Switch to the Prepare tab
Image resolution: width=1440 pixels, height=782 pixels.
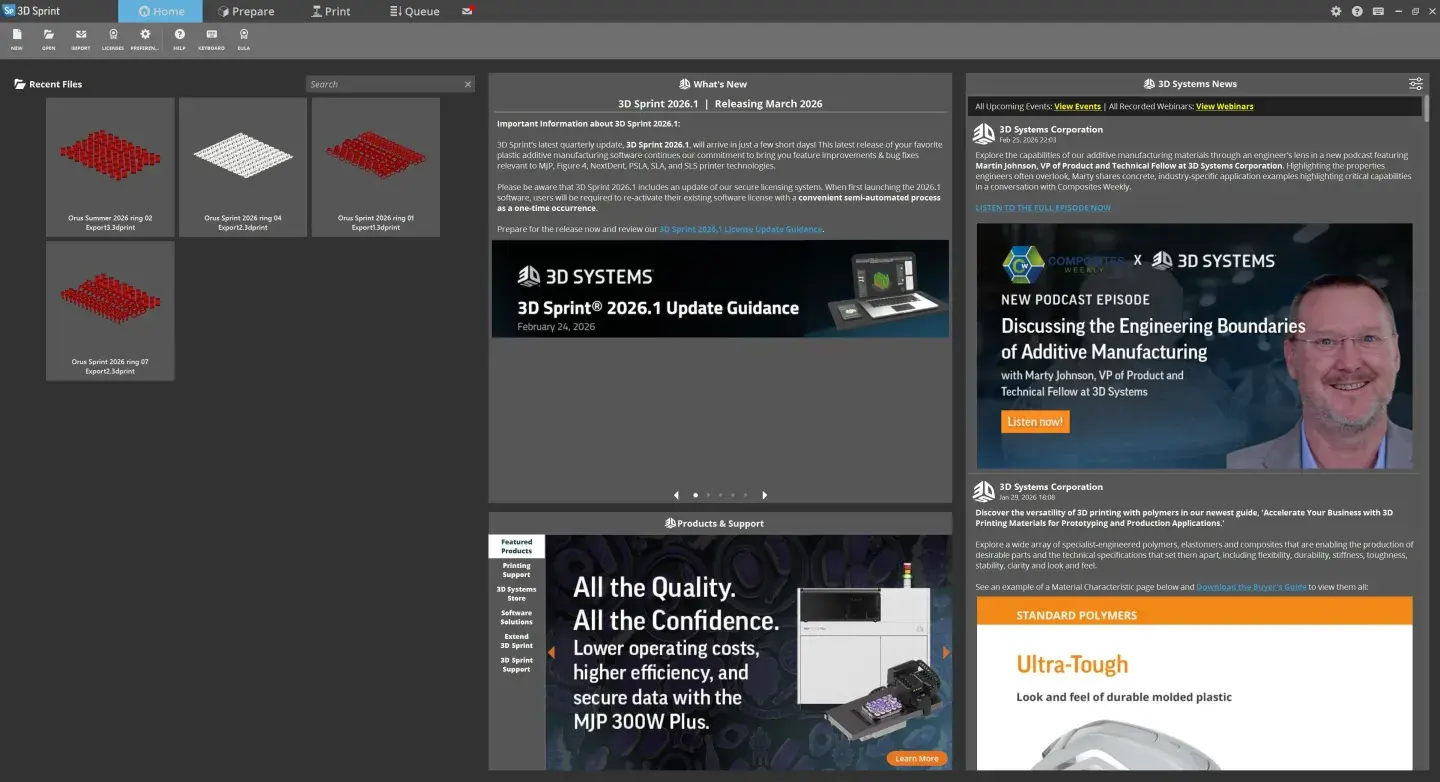(x=246, y=11)
